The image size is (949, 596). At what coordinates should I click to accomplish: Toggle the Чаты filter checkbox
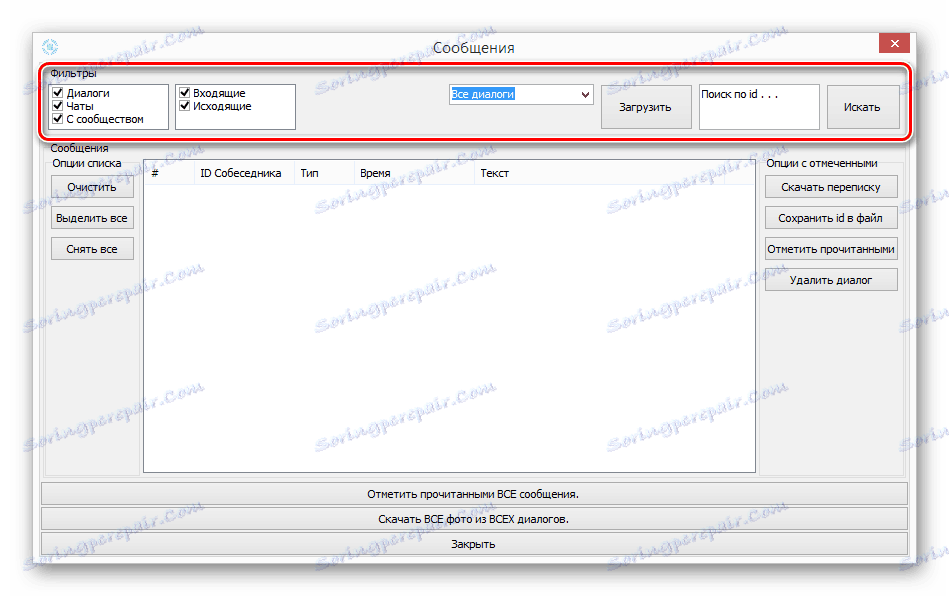point(58,105)
